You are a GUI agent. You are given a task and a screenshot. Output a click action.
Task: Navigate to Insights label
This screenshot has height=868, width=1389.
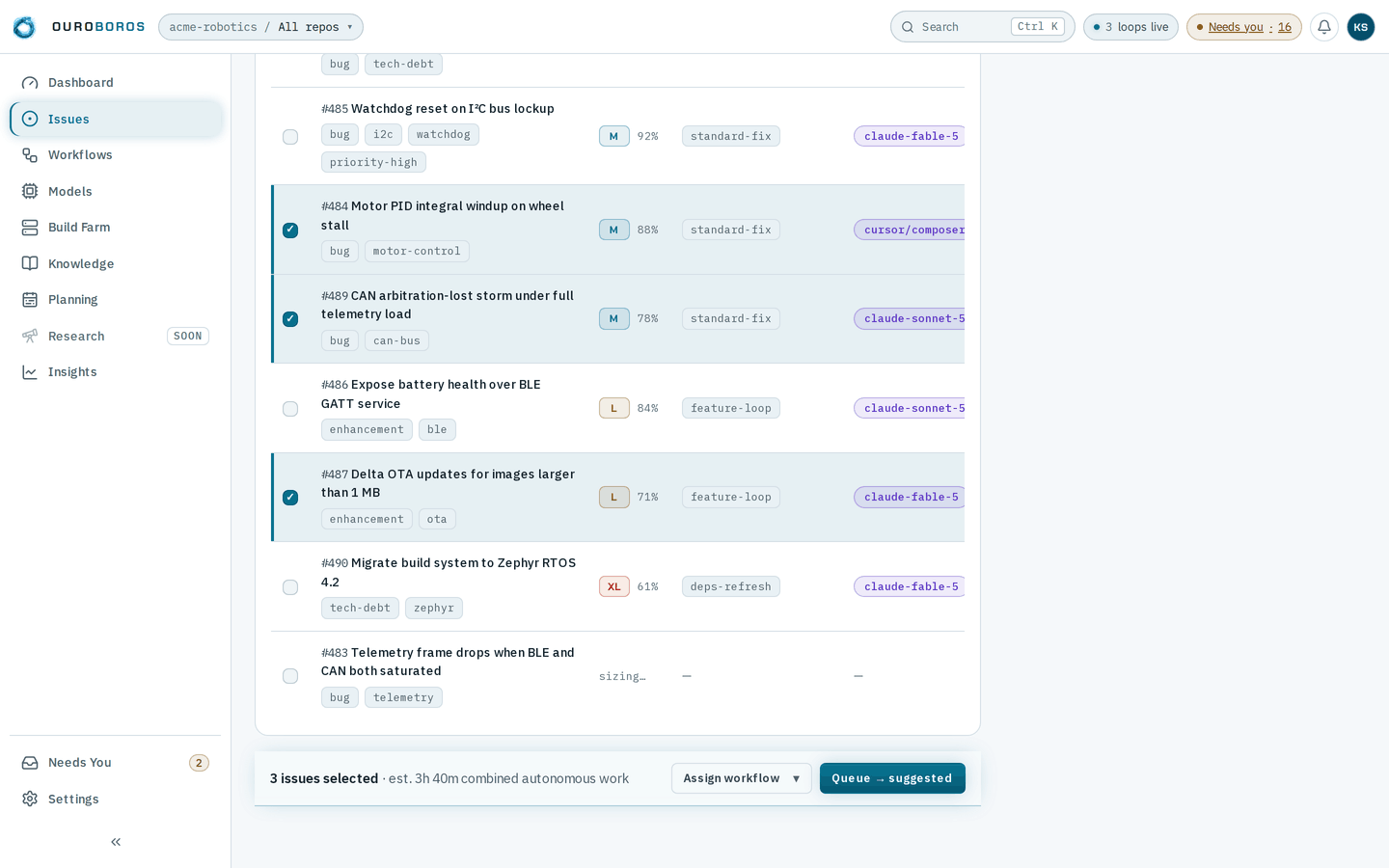(x=72, y=372)
